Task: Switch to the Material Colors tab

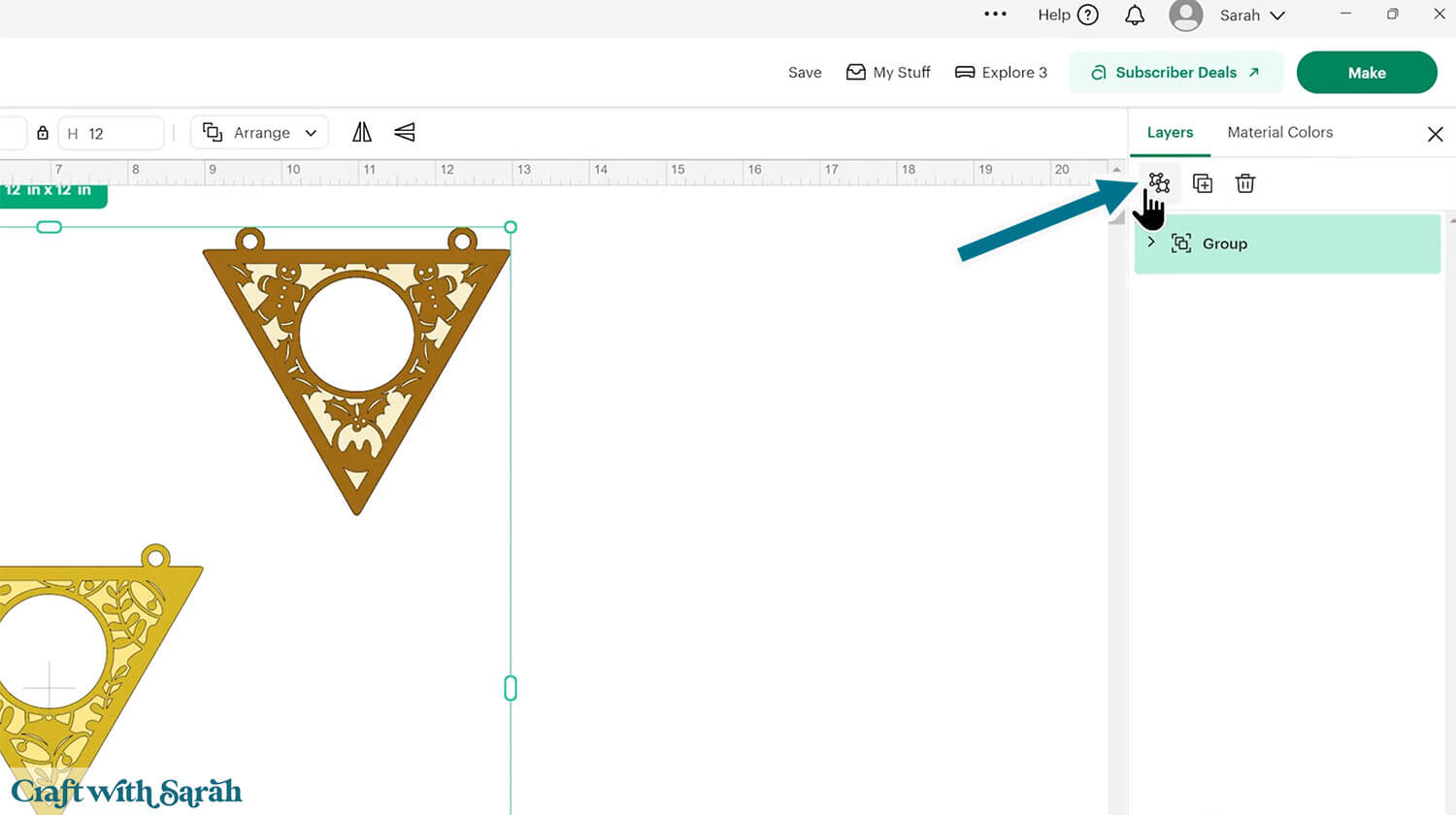Action: 1279,132
